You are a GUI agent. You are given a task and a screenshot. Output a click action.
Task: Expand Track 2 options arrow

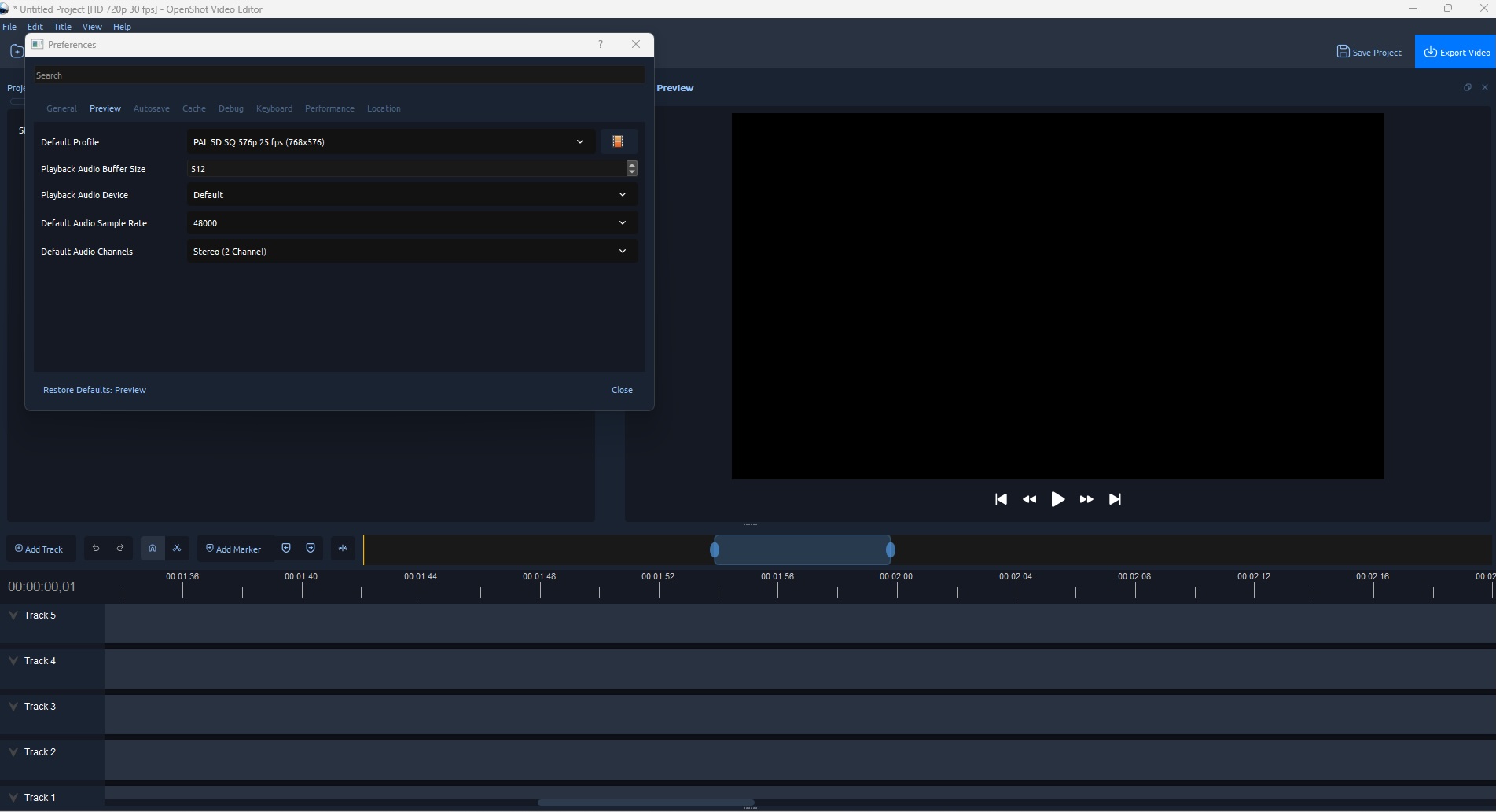(13, 752)
